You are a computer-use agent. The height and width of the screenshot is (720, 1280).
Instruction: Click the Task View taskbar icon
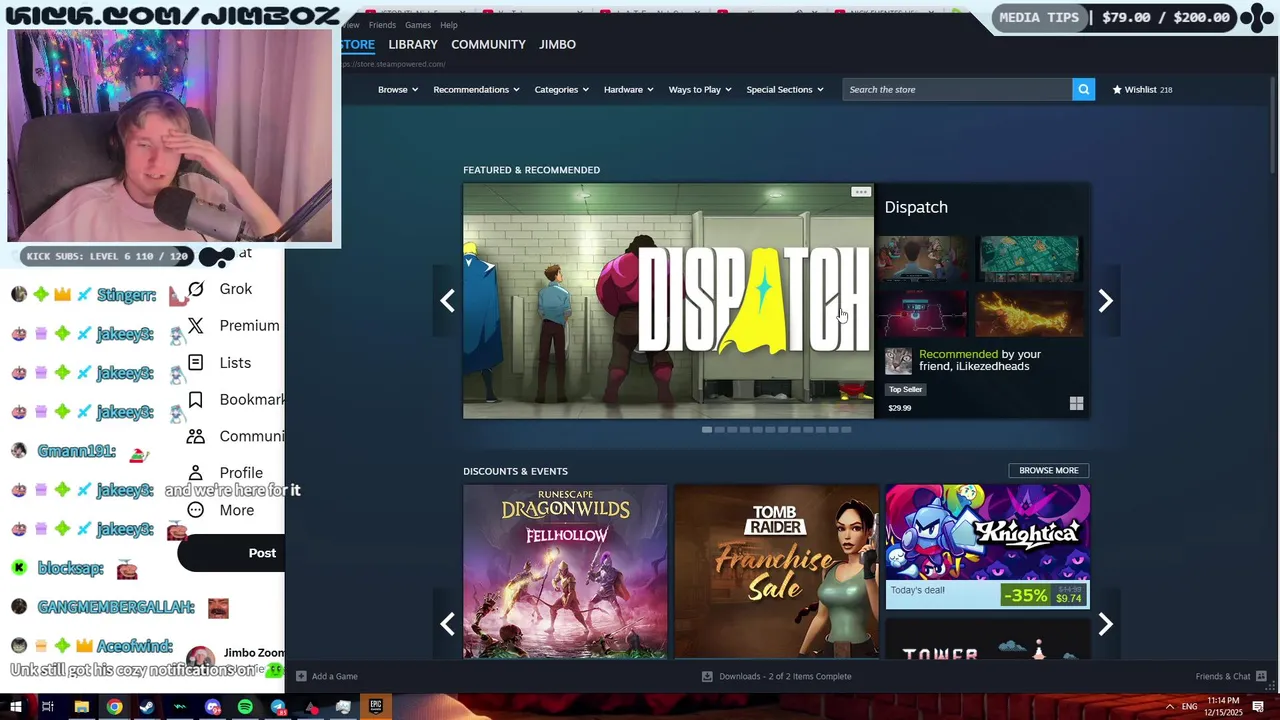47,707
